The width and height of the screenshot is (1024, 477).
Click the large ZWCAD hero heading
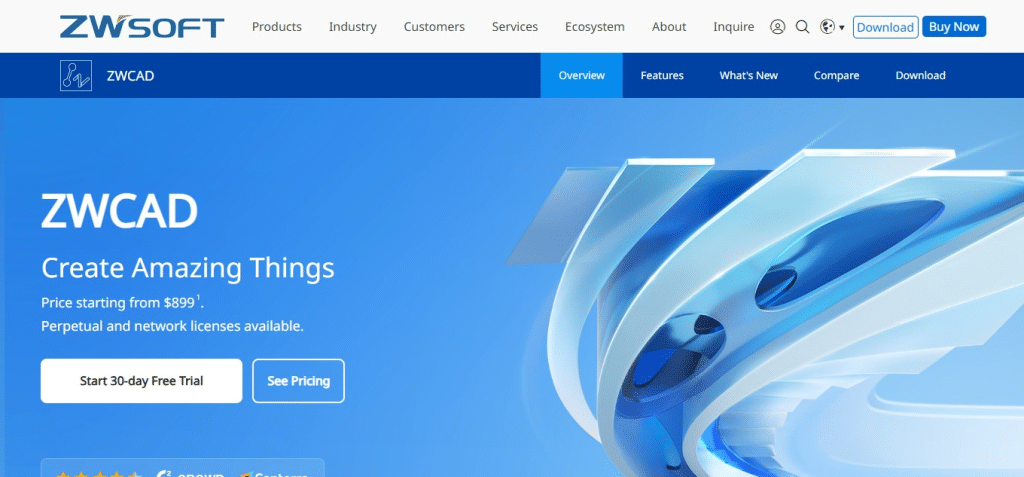pos(119,211)
